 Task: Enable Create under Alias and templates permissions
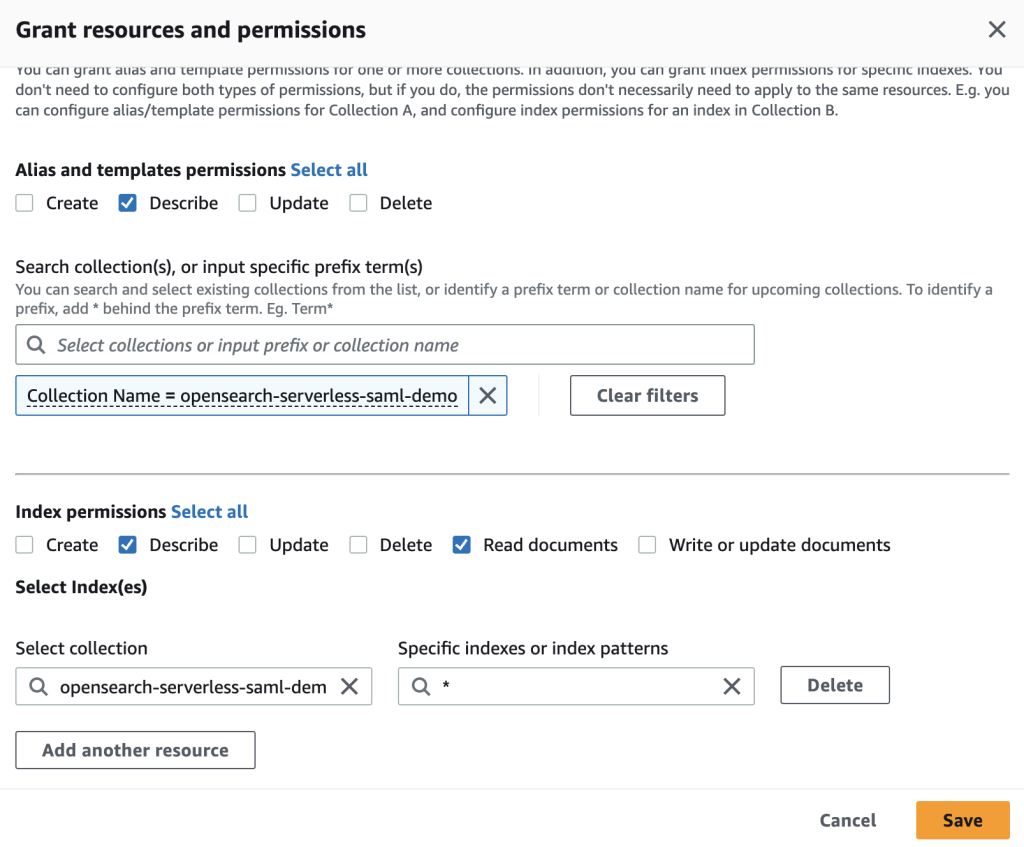click(x=25, y=203)
